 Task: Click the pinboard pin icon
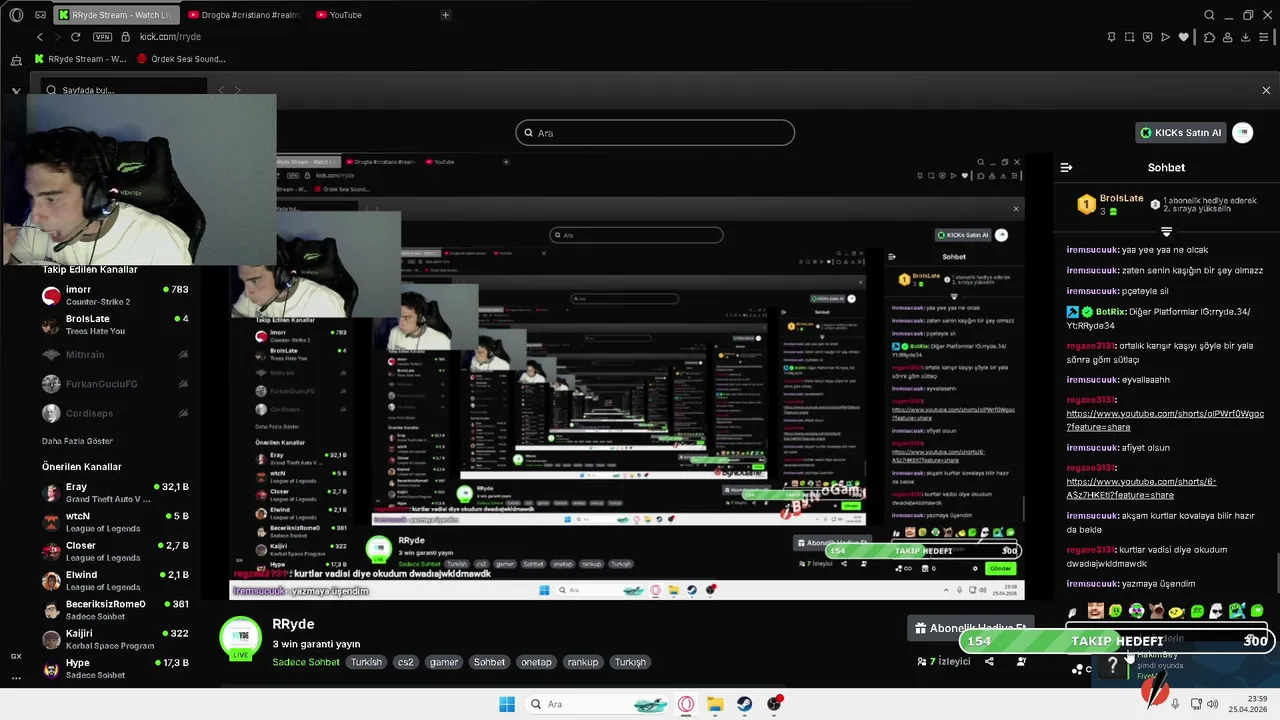(1111, 37)
